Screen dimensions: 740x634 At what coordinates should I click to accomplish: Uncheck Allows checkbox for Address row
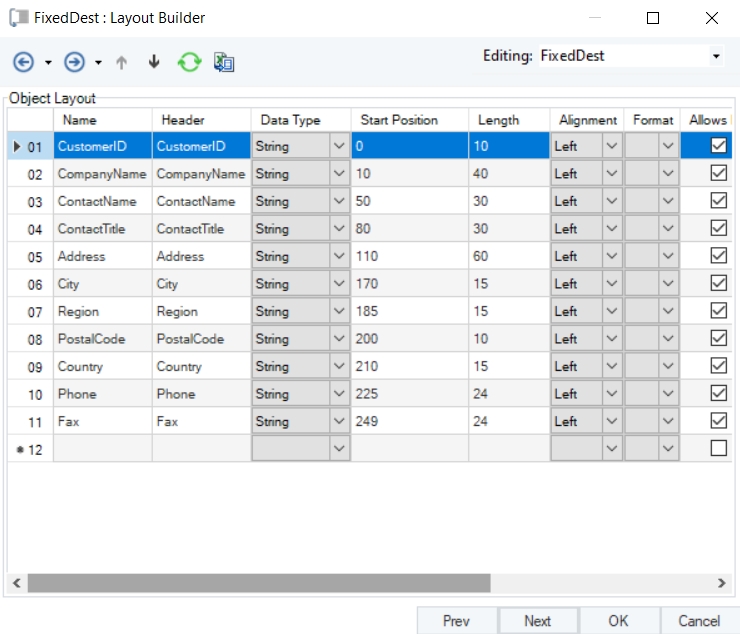click(718, 256)
